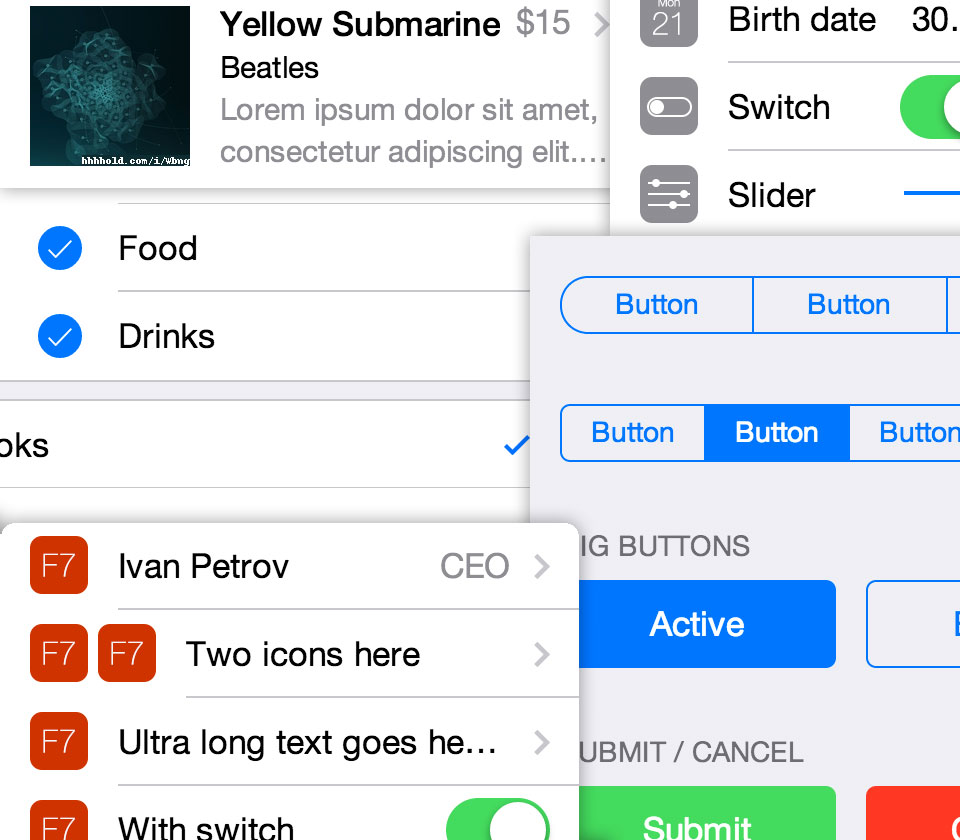Click the second F7 icon before Two icons here
Viewport: 960px width, 840px height.
click(127, 653)
